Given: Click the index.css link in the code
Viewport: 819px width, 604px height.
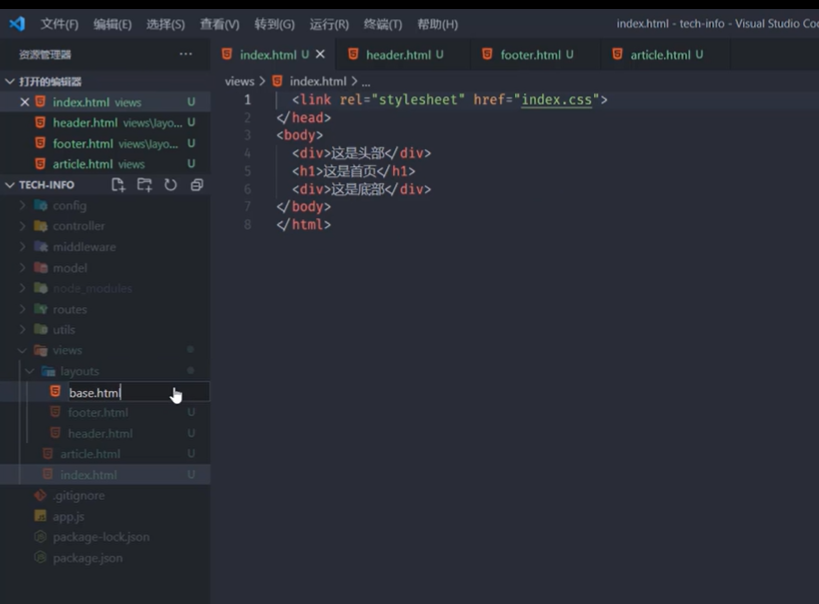Looking at the screenshot, I should click(x=556, y=99).
